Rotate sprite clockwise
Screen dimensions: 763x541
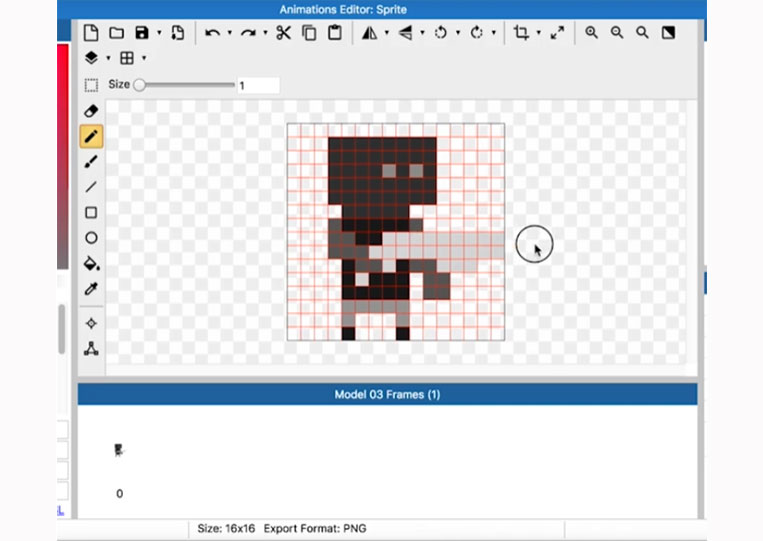(477, 33)
